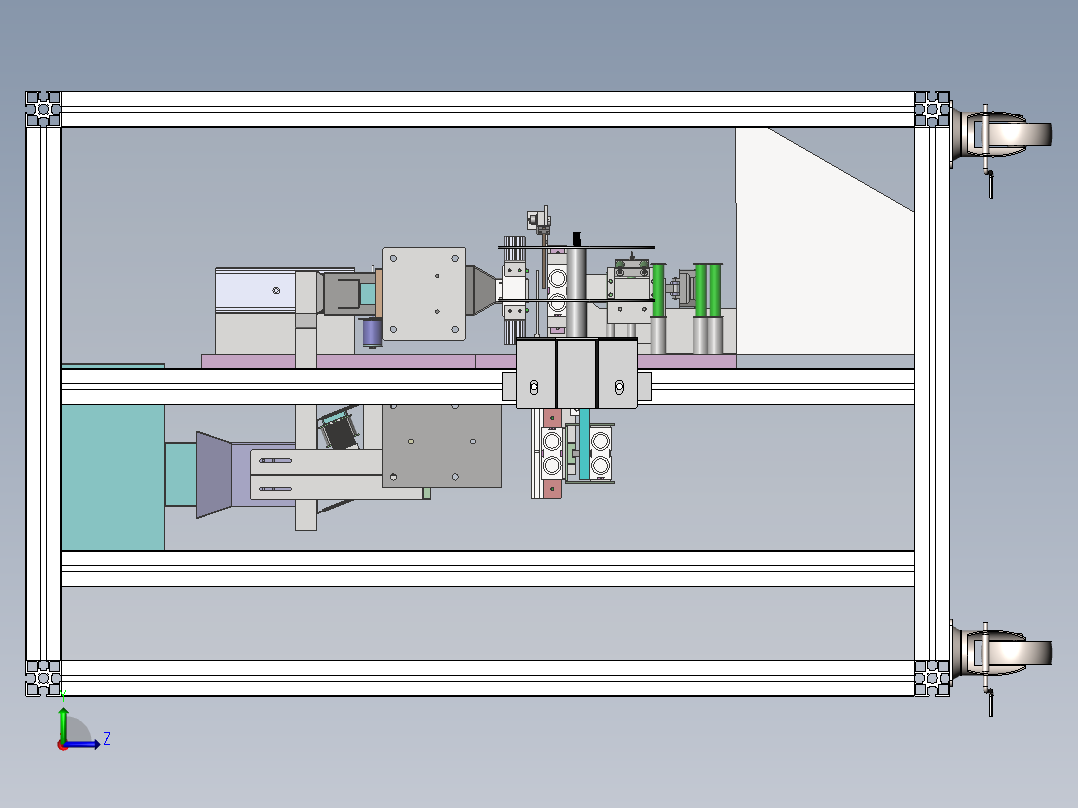Select the purple-gray cone funnel part
Viewport: 1078px width, 808px height.
click(x=214, y=474)
